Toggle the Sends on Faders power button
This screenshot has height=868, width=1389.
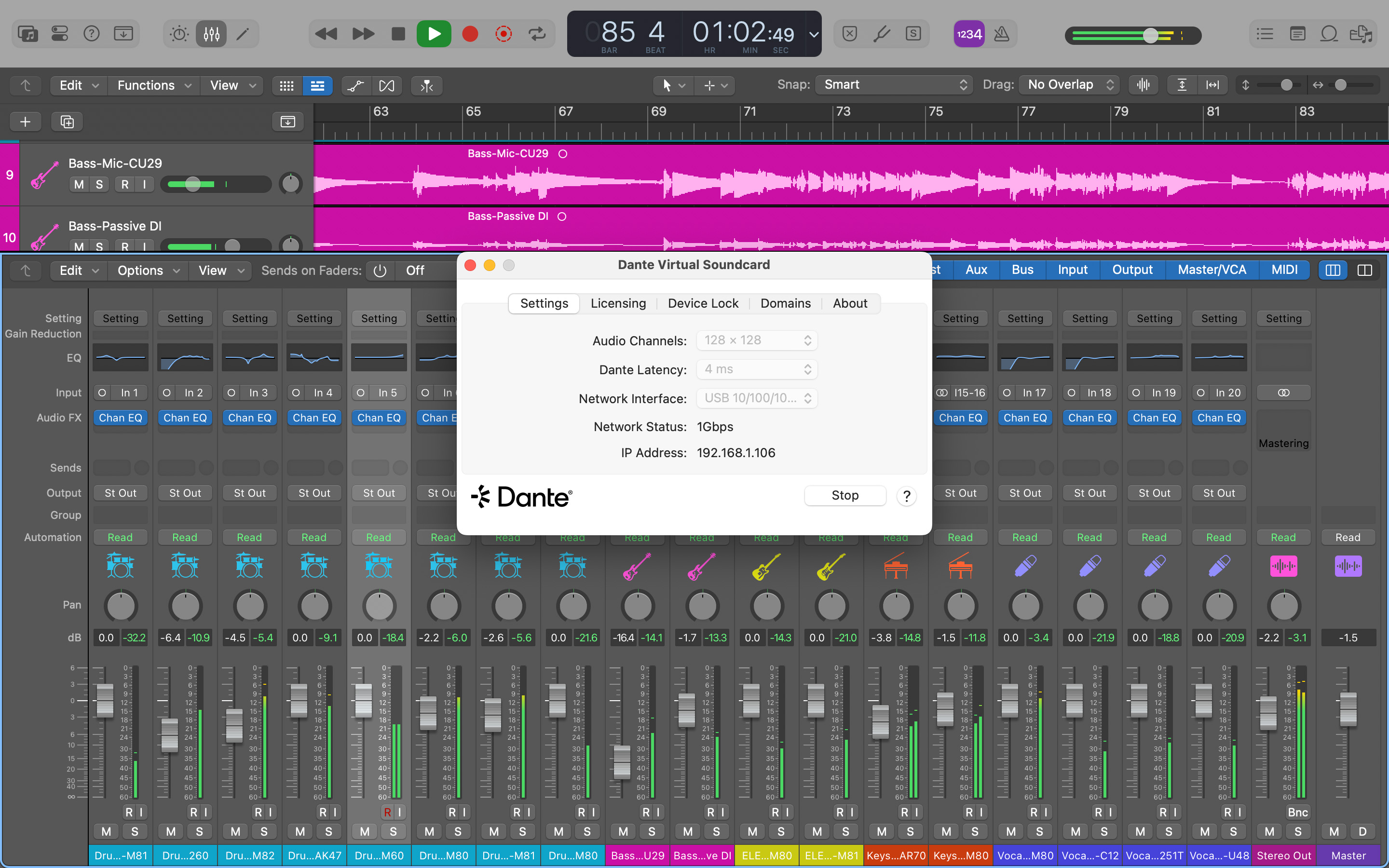coord(381,271)
